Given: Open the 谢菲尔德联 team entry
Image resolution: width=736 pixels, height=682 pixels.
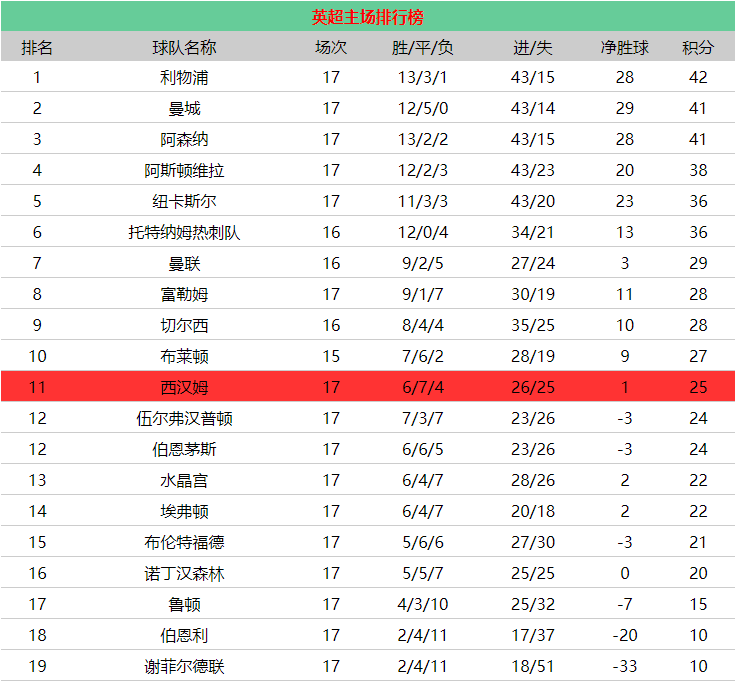Looking at the screenshot, I should (184, 666).
